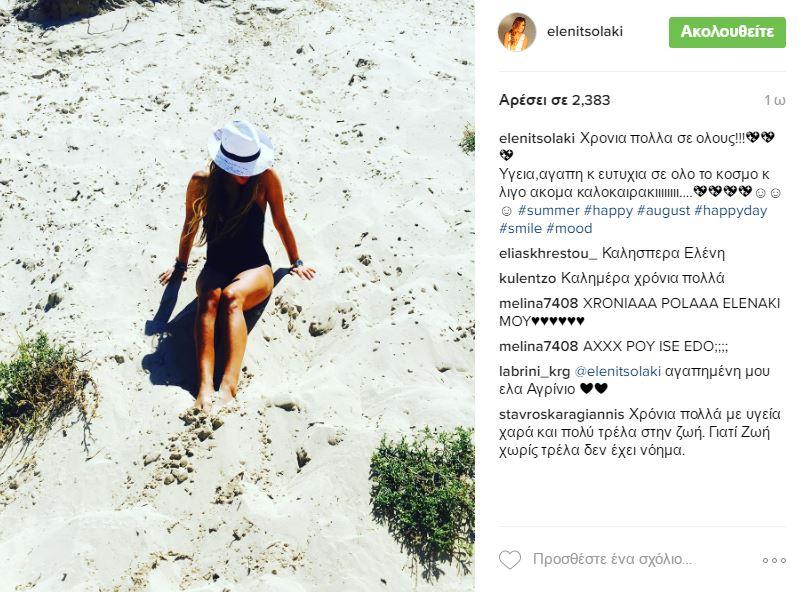Click the #summer hashtag

(x=549, y=211)
